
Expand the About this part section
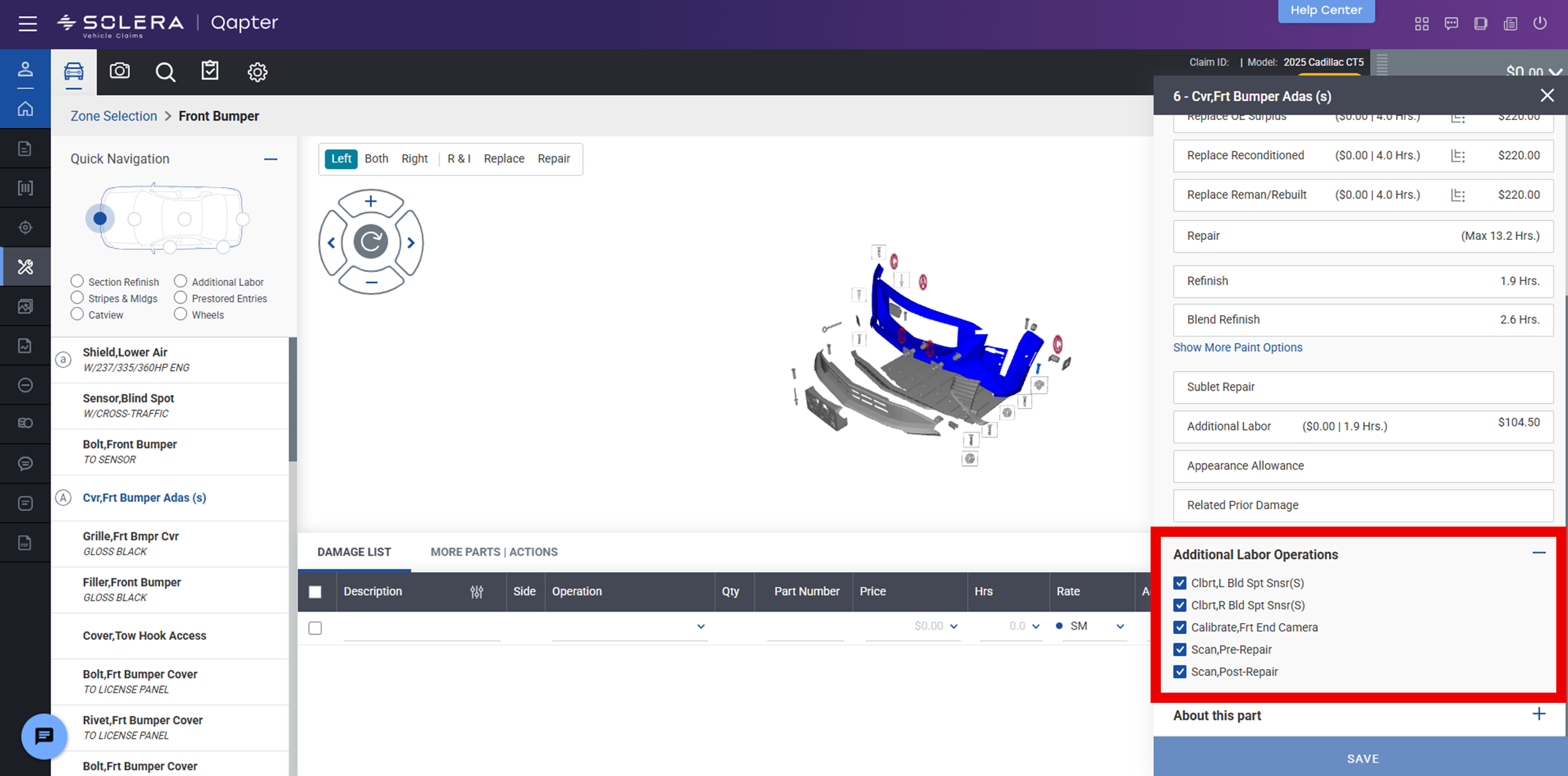pyautogui.click(x=1539, y=715)
